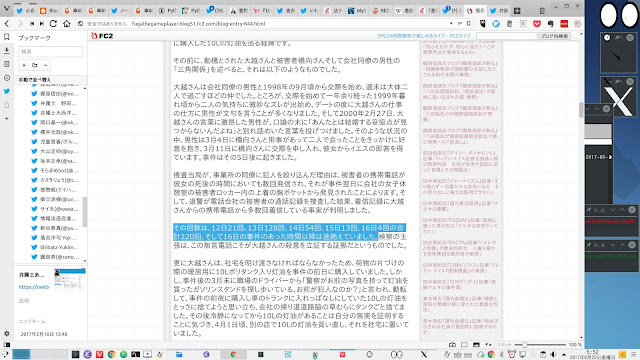Open Vivaldi settings gear
This screenshot has height=360, width=640.
coord(7,333)
